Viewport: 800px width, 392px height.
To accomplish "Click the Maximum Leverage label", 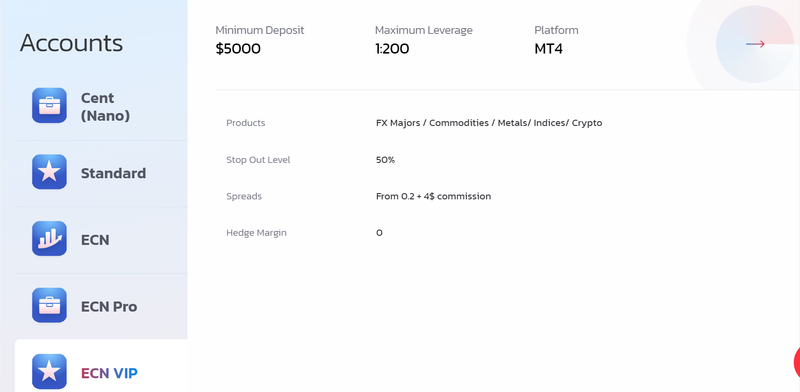I will click(423, 30).
